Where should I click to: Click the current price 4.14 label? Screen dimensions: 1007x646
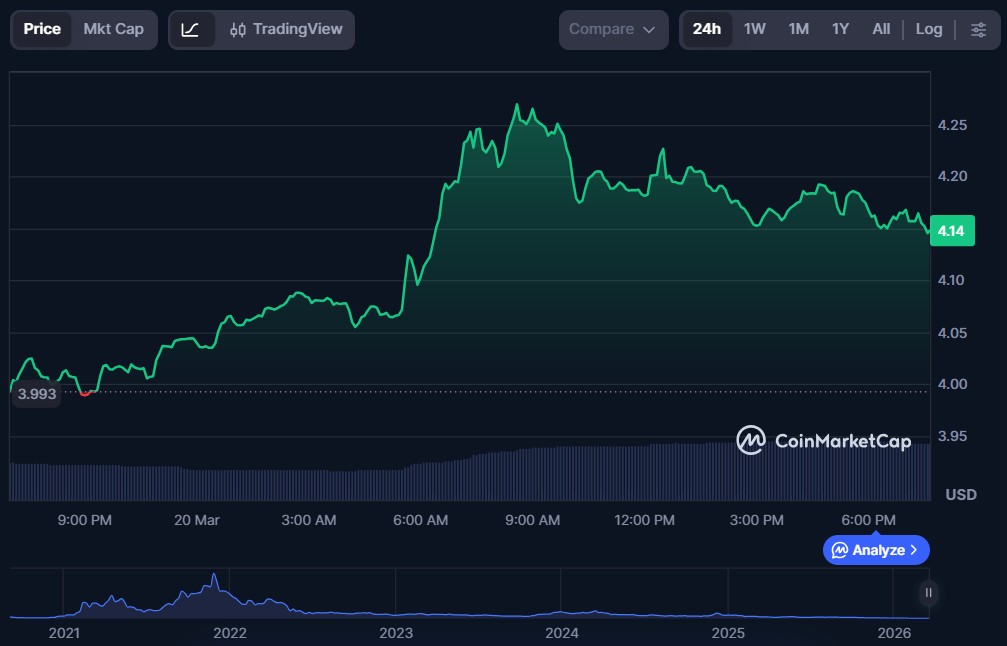(951, 231)
